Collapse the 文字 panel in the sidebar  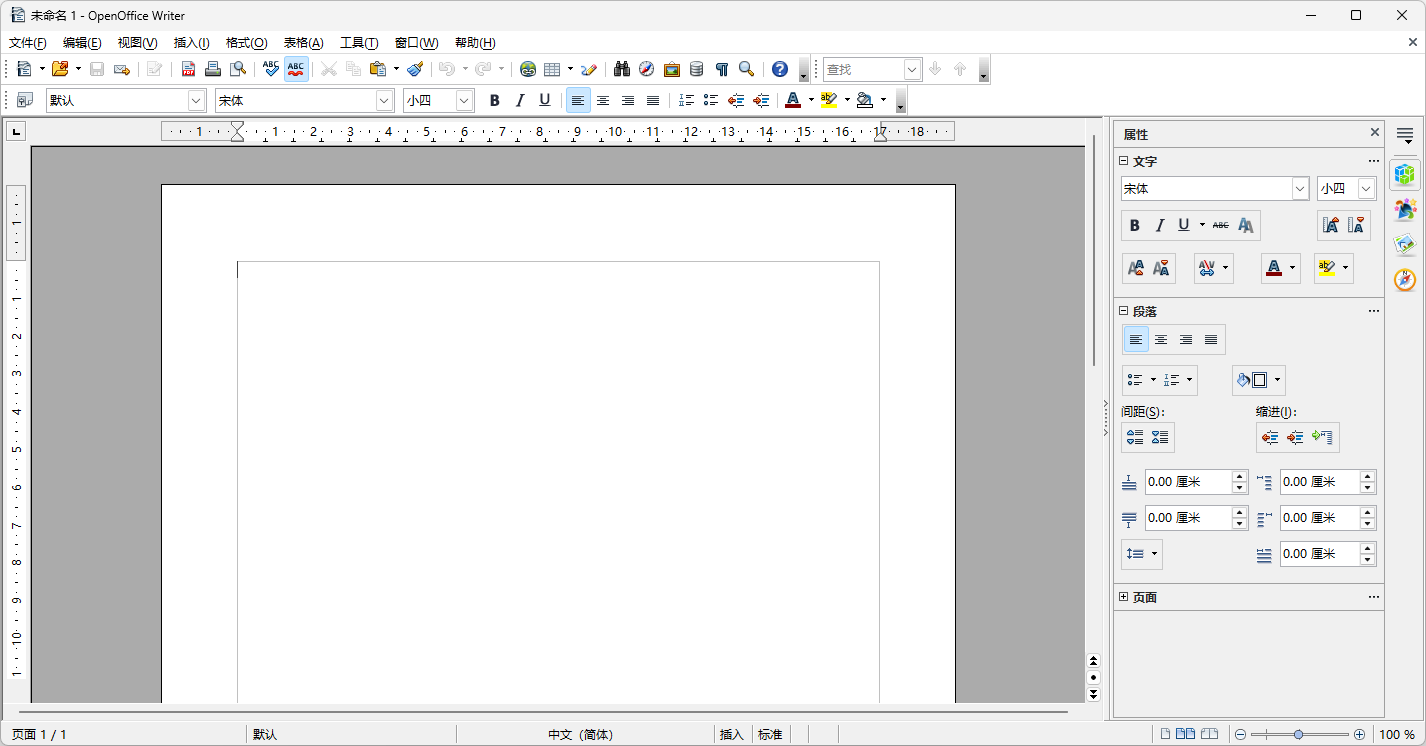click(1123, 161)
